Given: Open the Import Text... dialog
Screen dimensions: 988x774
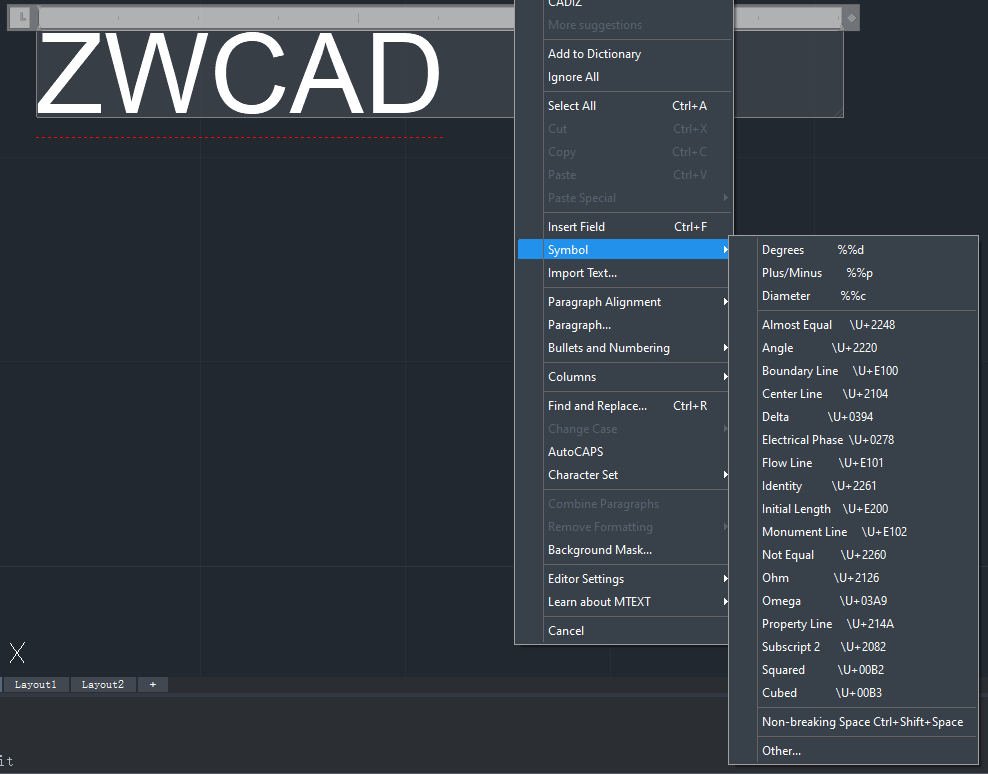Looking at the screenshot, I should coord(624,273).
